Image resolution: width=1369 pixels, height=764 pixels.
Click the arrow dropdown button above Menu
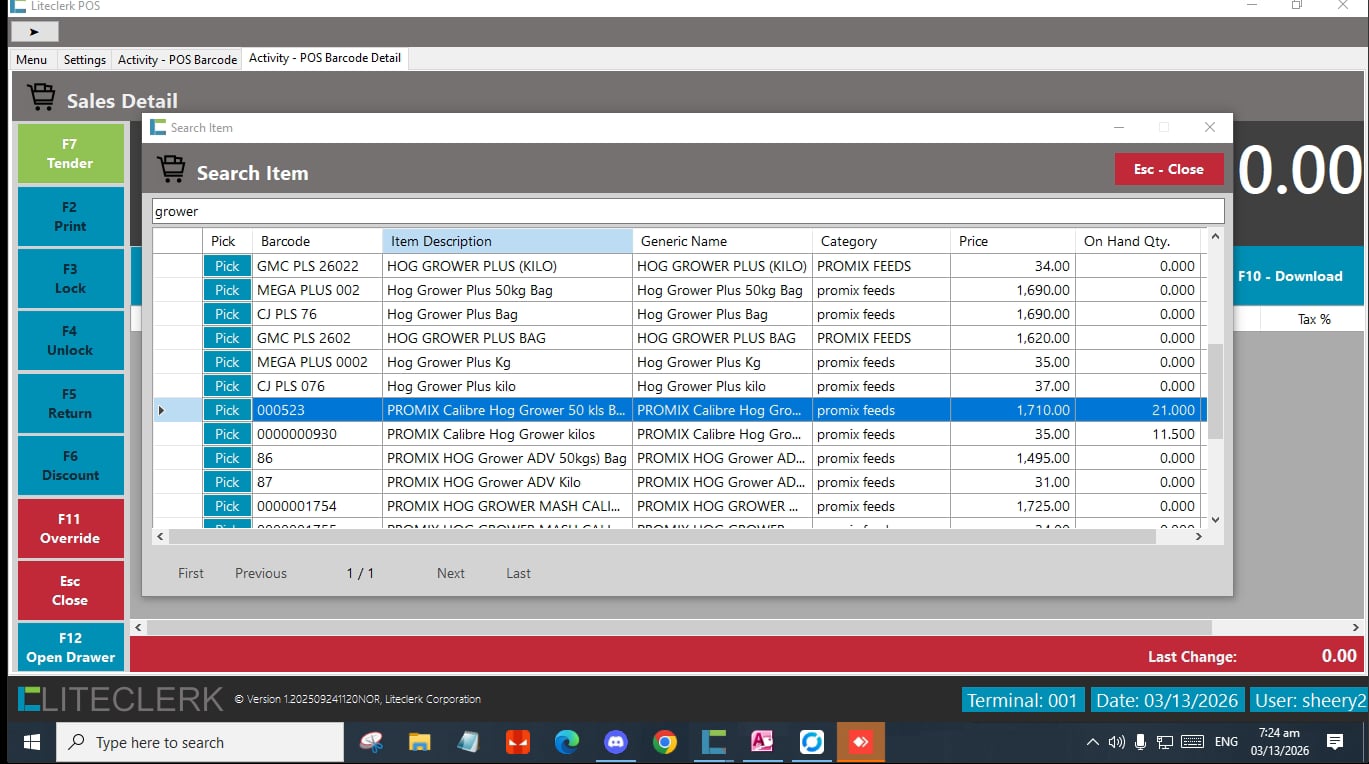click(x=35, y=32)
